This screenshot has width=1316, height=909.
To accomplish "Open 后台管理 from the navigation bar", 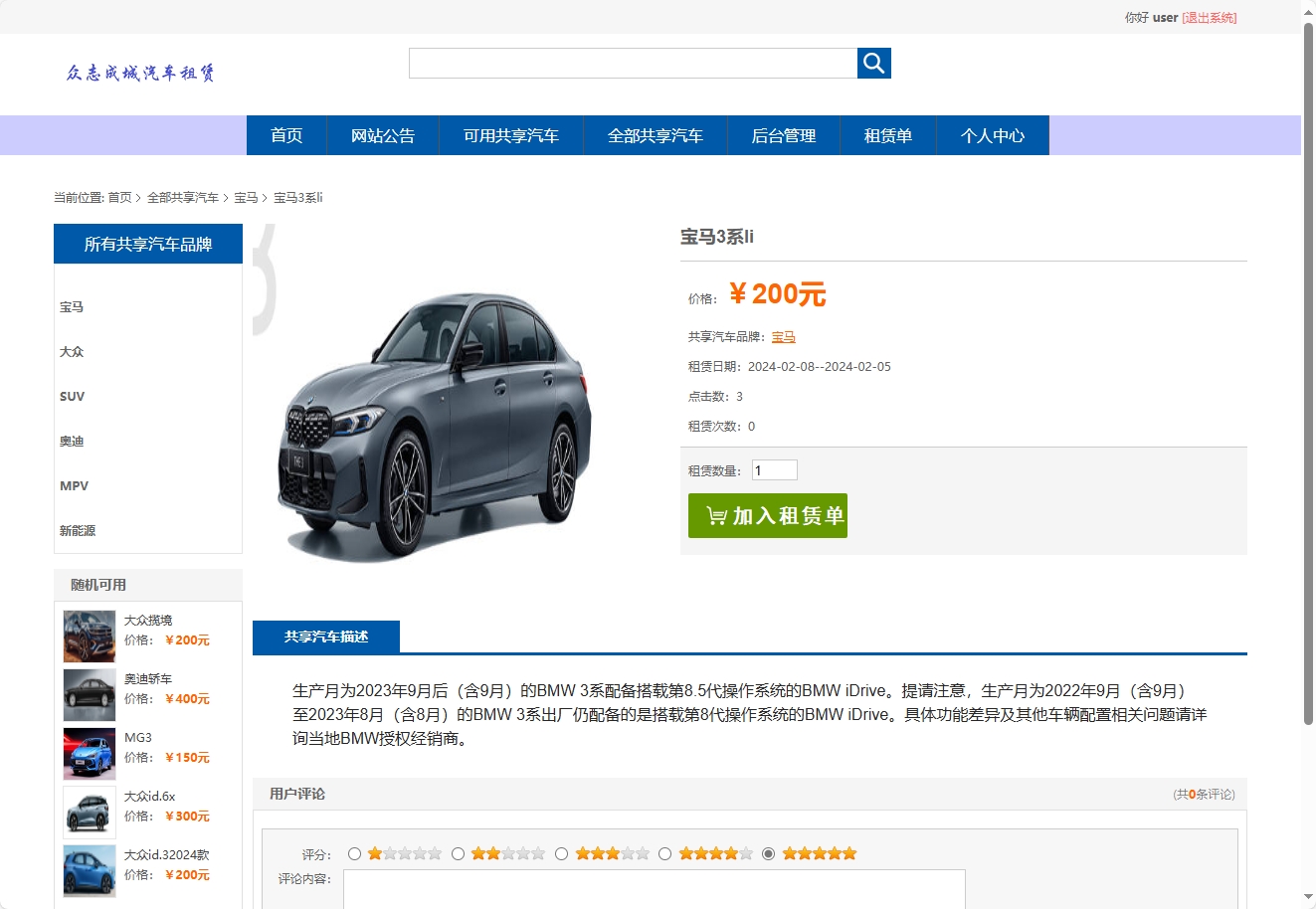I will coord(784,135).
